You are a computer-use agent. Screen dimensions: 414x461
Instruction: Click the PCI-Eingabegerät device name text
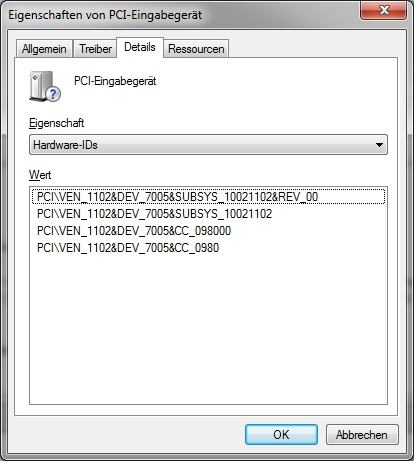point(115,81)
